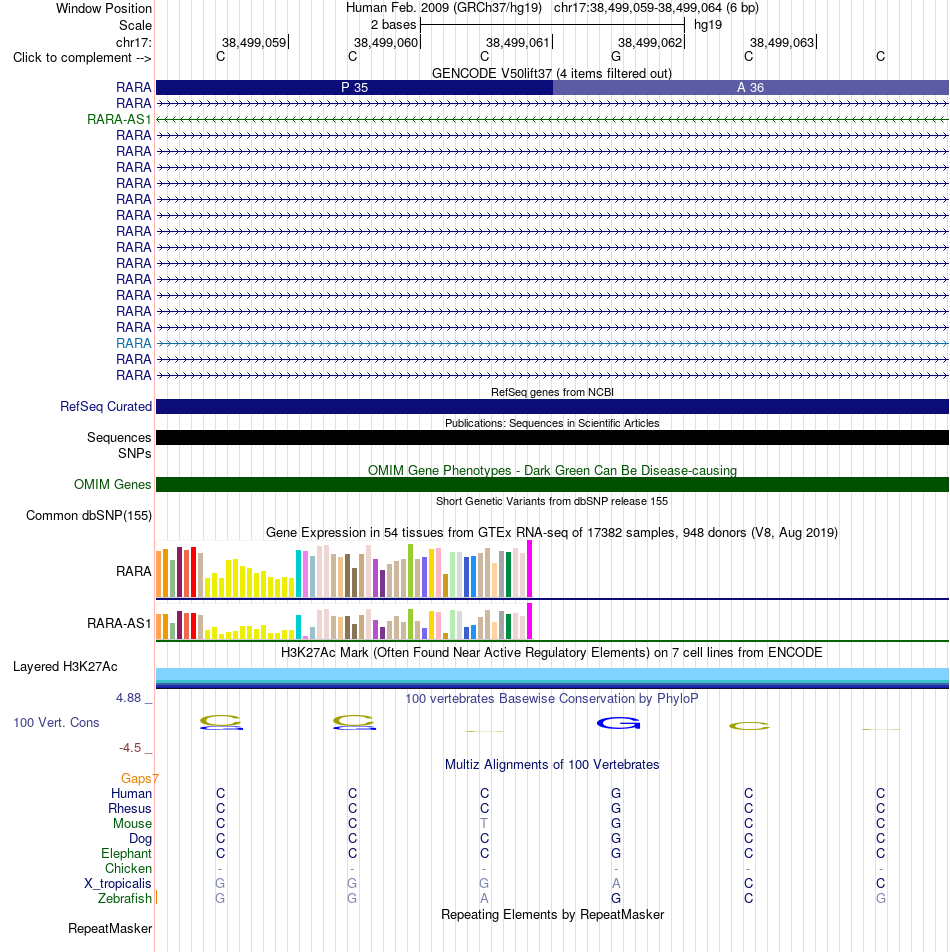The height and width of the screenshot is (952, 950).
Task: Click the 4.88 PhyloP upper scale value
Action: tap(129, 698)
